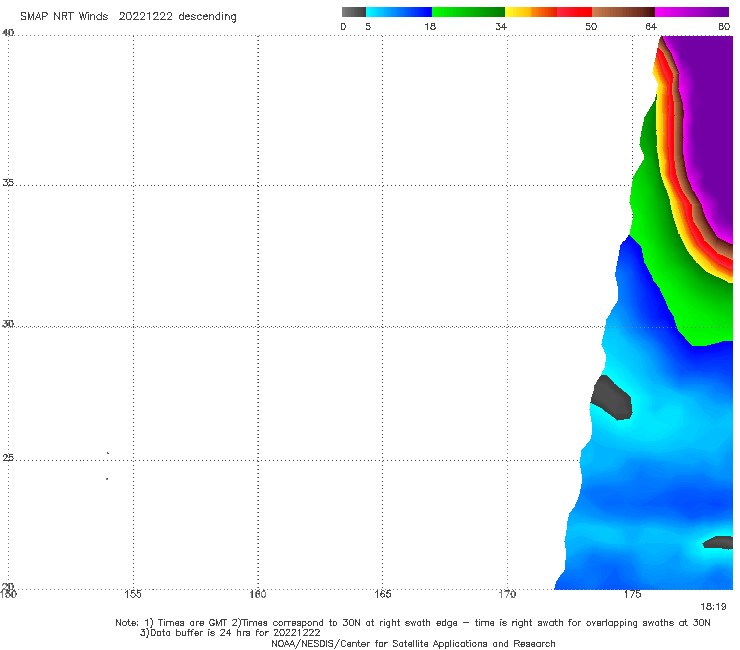Screen dimensions: 740x650
Task: Click the dark gray calm-wind patch near 27N
Action: pos(612,397)
